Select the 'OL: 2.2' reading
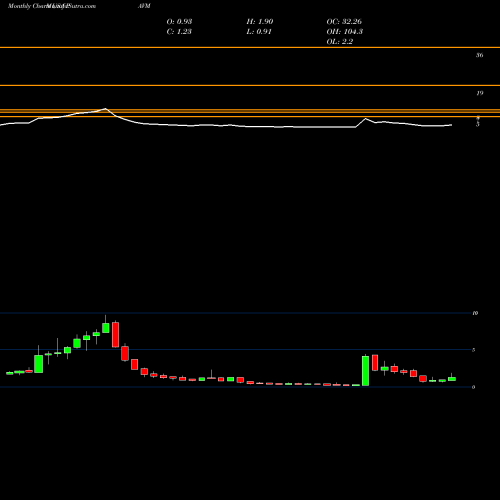500x500 pixels. tap(340, 41)
